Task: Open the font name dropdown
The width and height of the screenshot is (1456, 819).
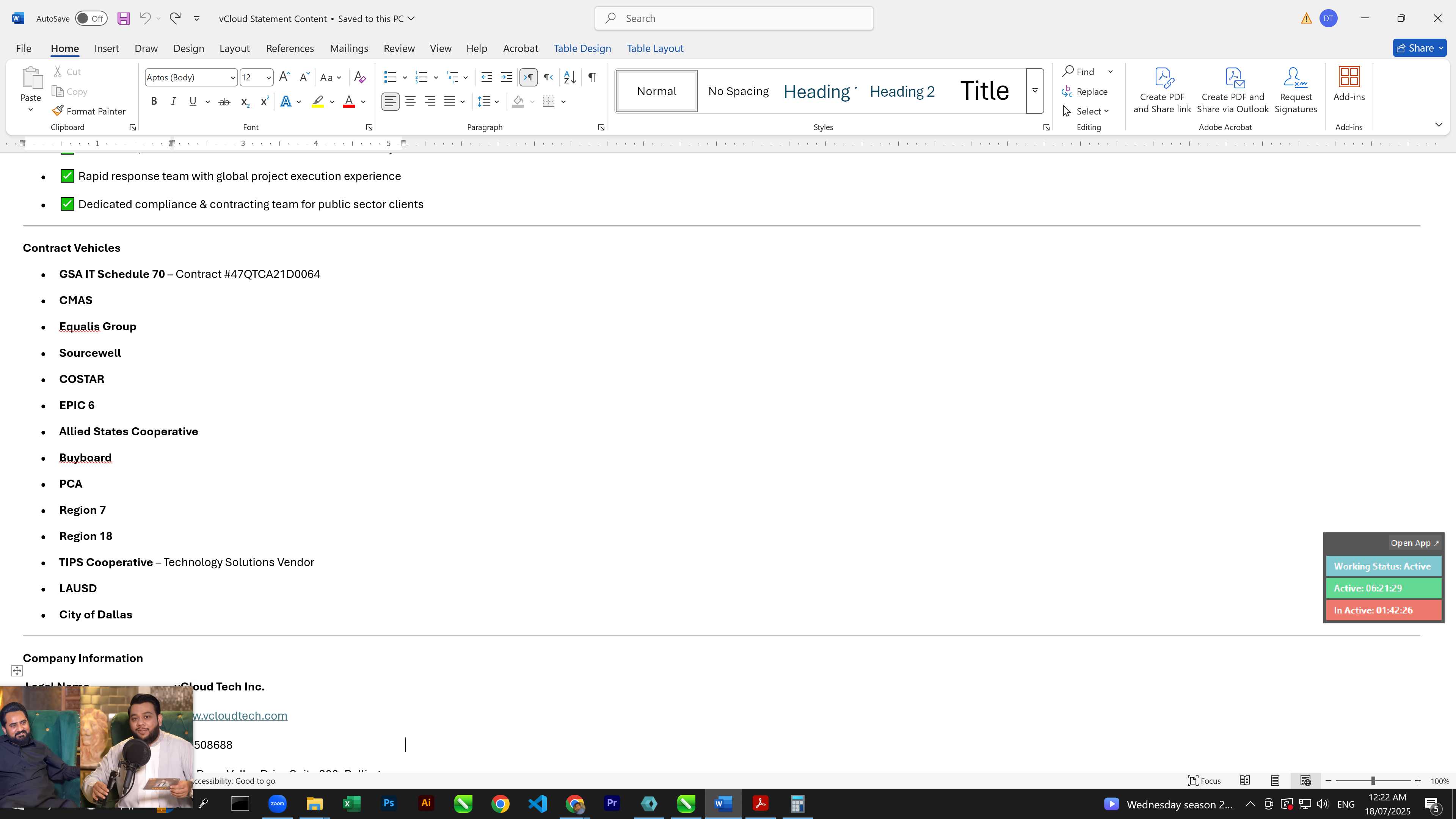Action: (x=232, y=78)
